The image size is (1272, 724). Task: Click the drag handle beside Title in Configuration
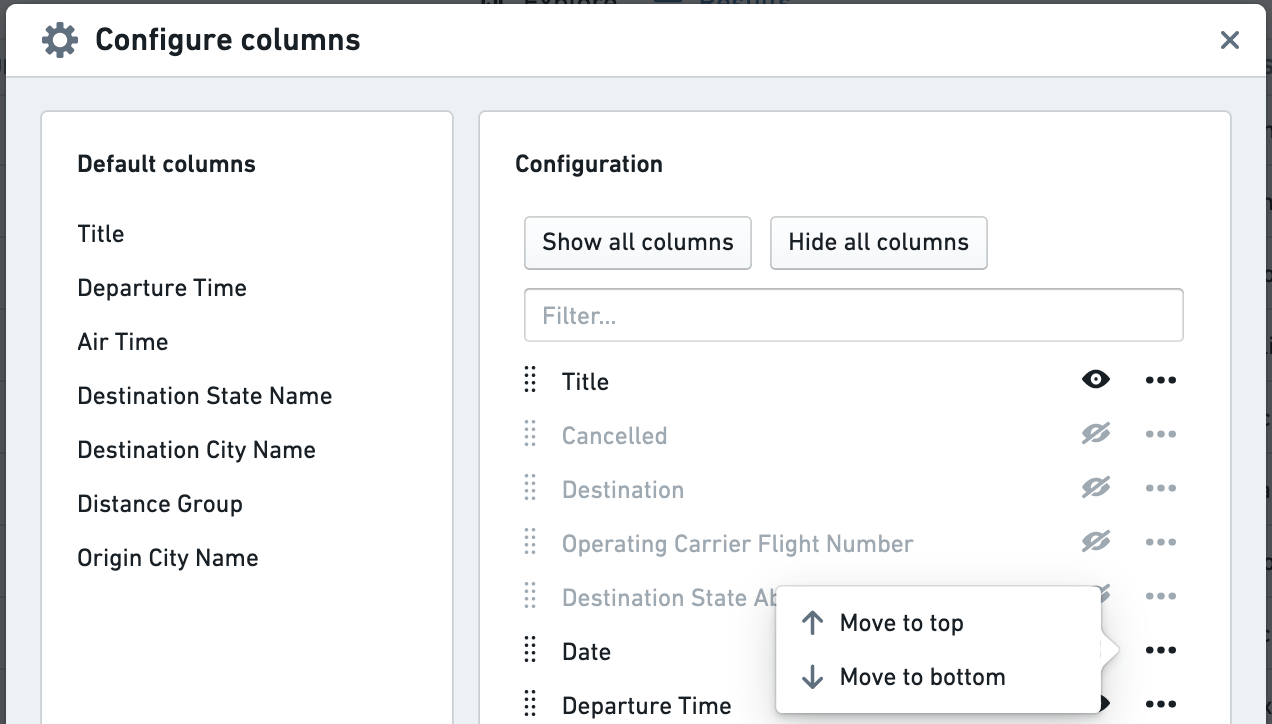530,380
